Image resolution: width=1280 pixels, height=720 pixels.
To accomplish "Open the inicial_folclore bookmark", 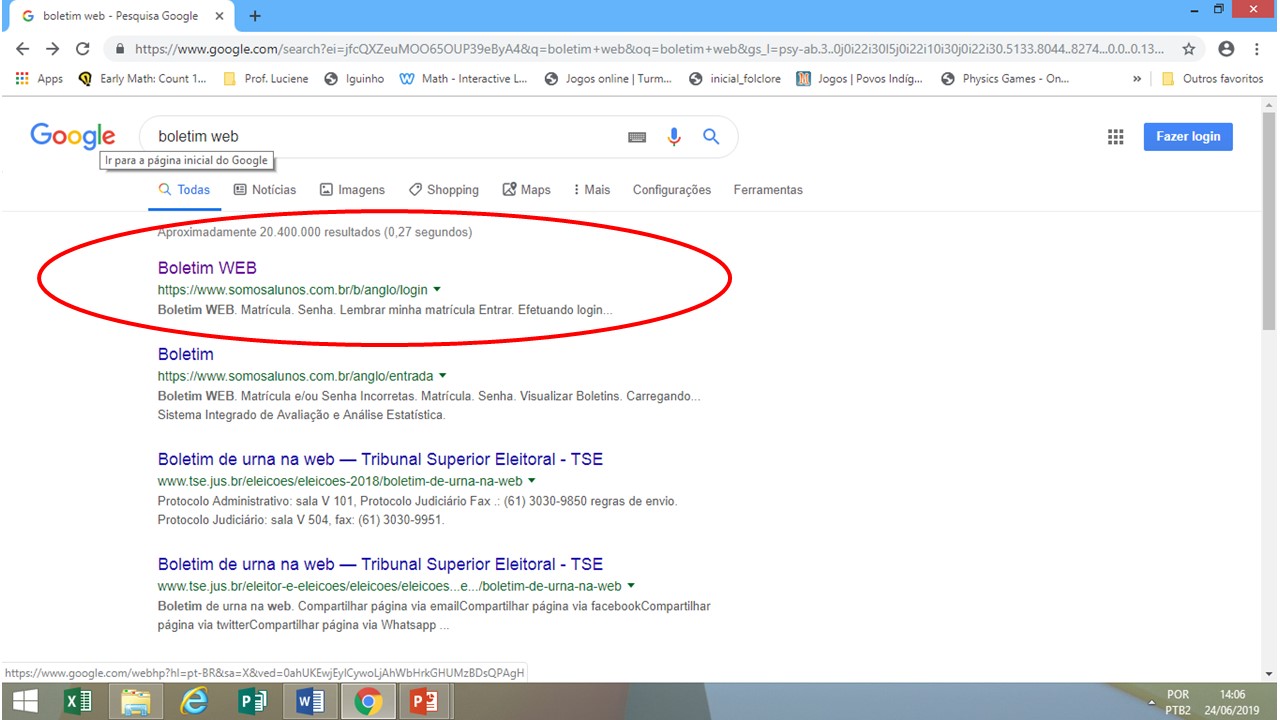I will point(735,78).
